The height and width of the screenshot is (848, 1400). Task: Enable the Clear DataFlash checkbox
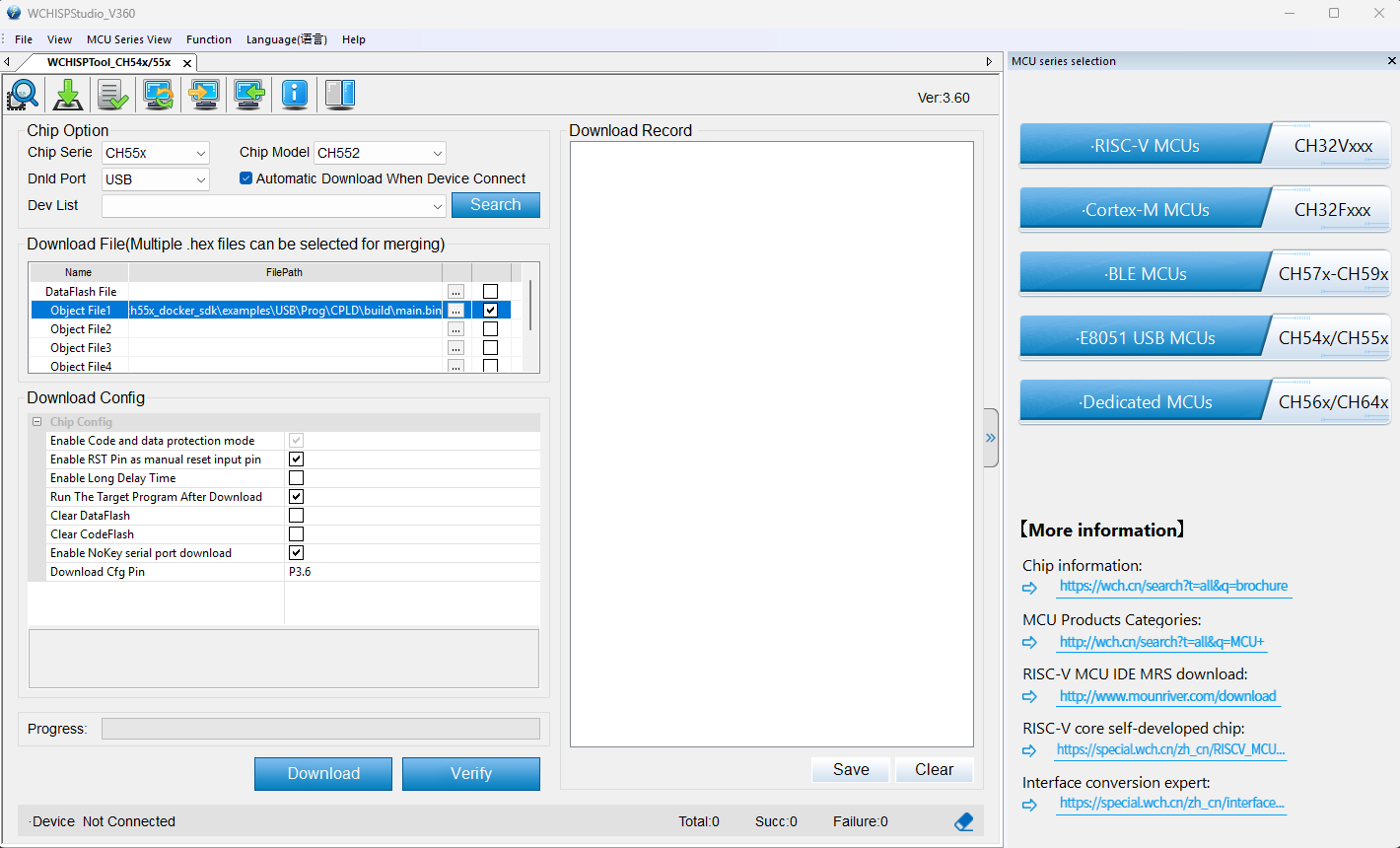pyautogui.click(x=296, y=516)
